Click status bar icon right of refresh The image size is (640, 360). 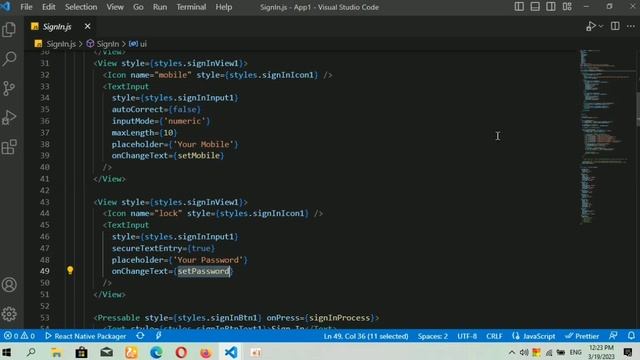[159, 336]
